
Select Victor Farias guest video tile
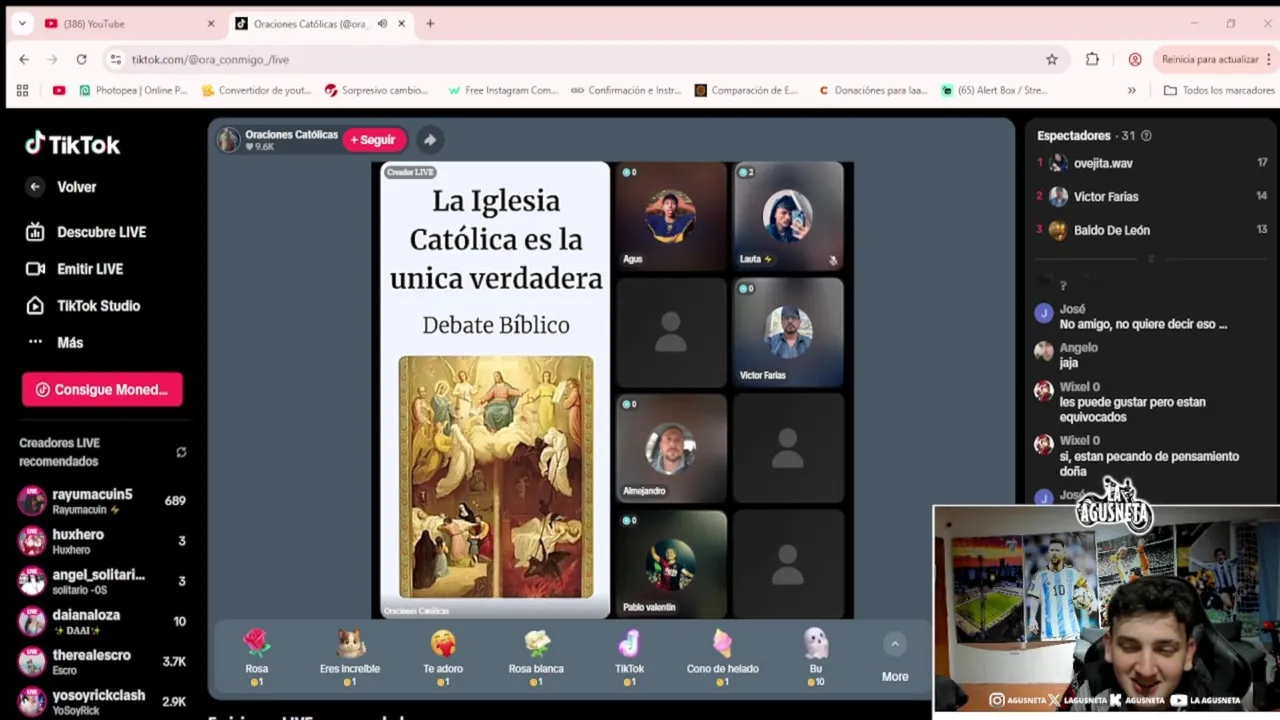click(788, 332)
